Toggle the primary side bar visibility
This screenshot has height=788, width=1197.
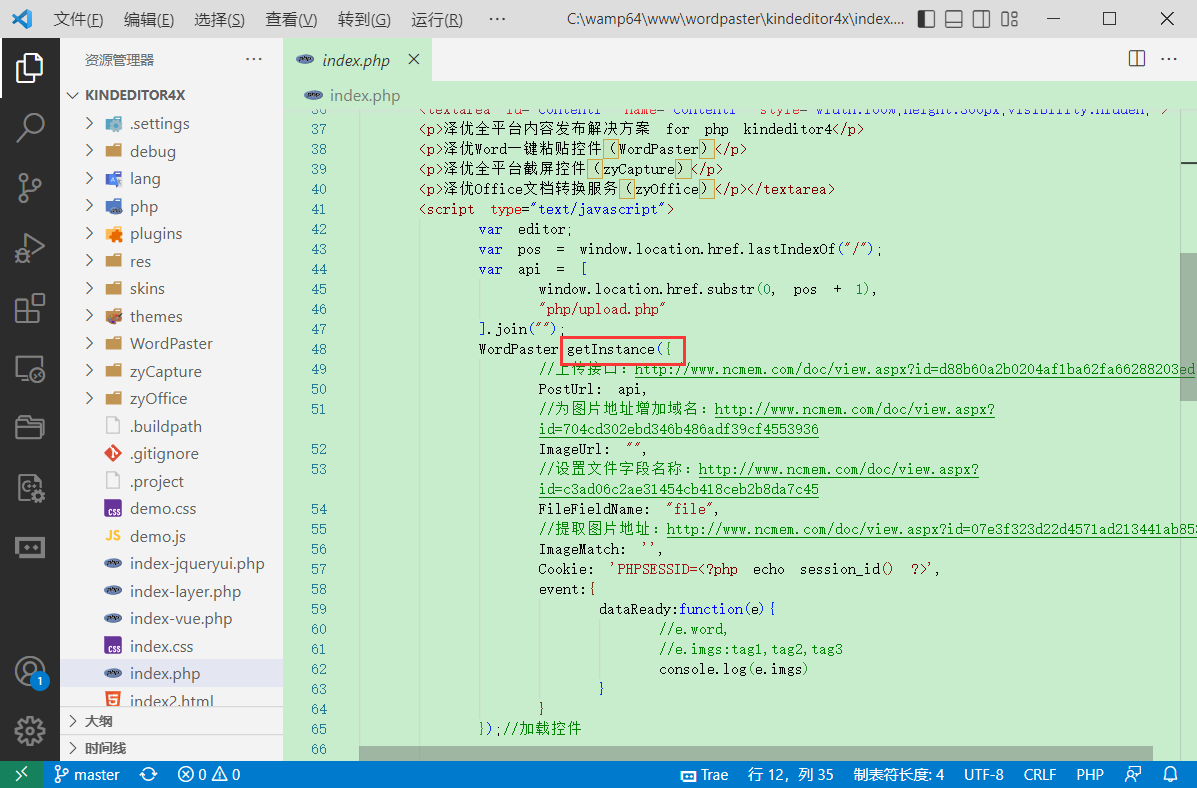(927, 19)
